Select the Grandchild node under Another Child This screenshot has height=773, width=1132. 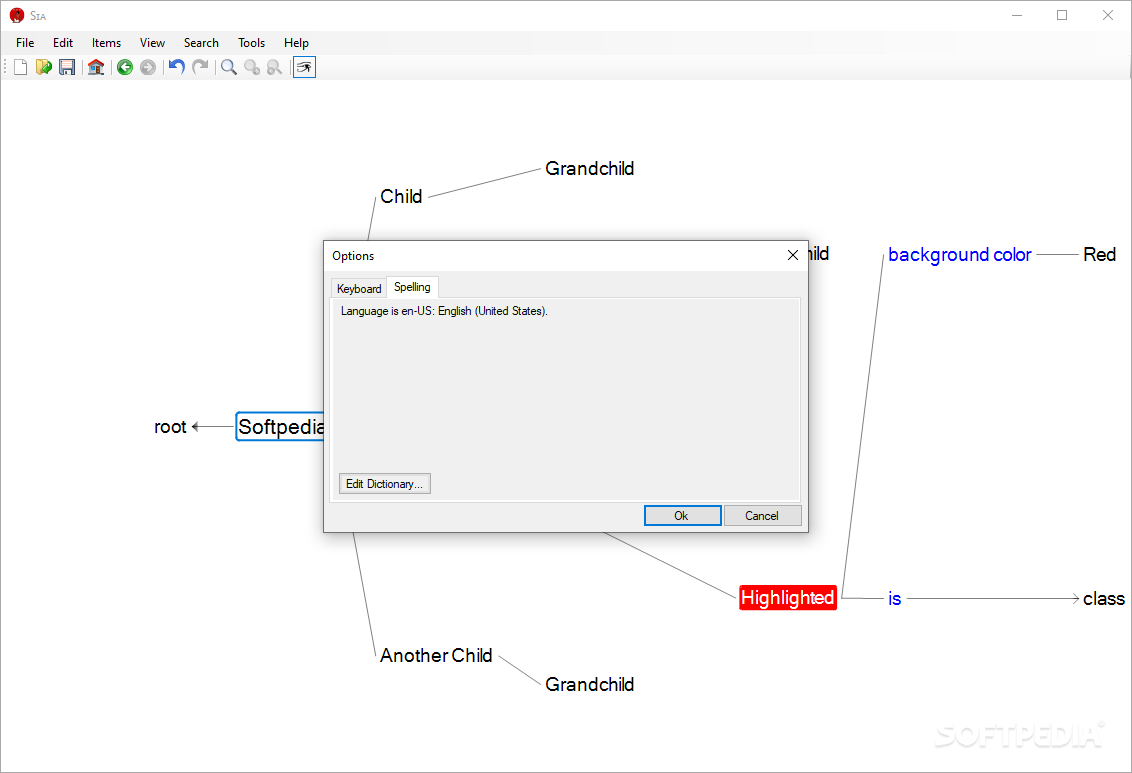(x=589, y=684)
